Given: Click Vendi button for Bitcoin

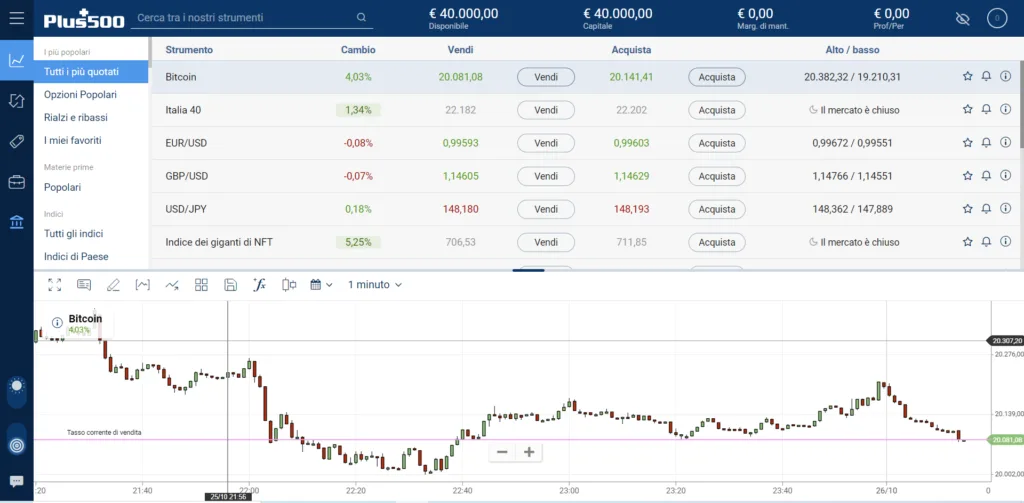Looking at the screenshot, I should [x=546, y=77].
